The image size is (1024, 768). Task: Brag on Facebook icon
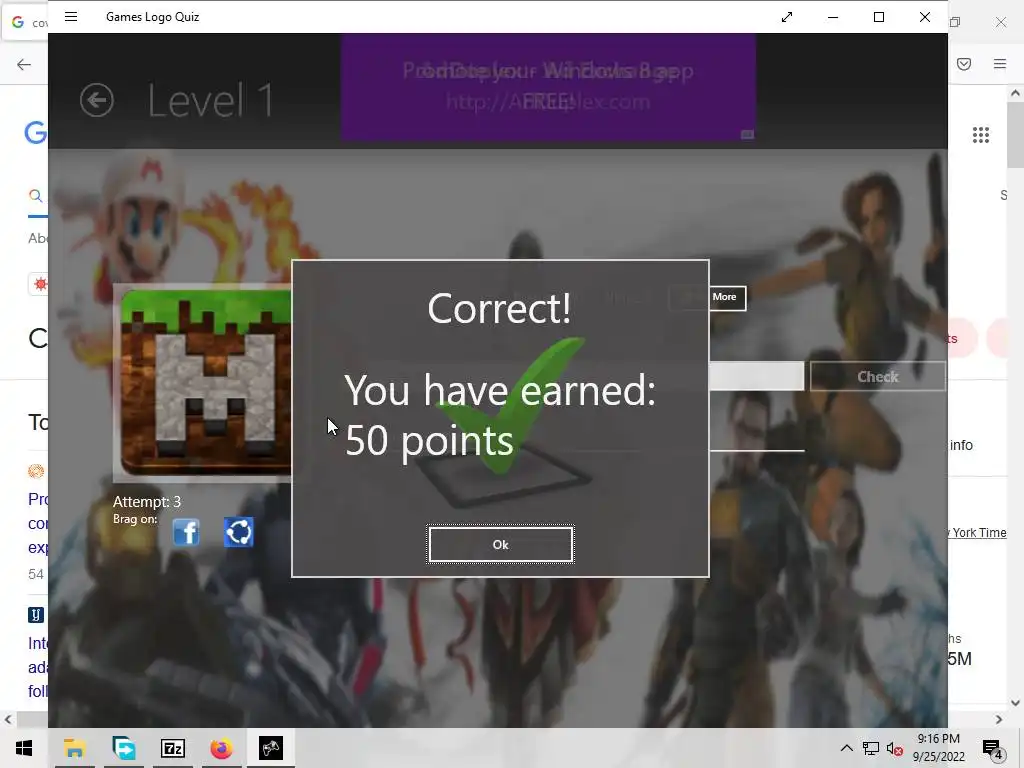(x=186, y=532)
